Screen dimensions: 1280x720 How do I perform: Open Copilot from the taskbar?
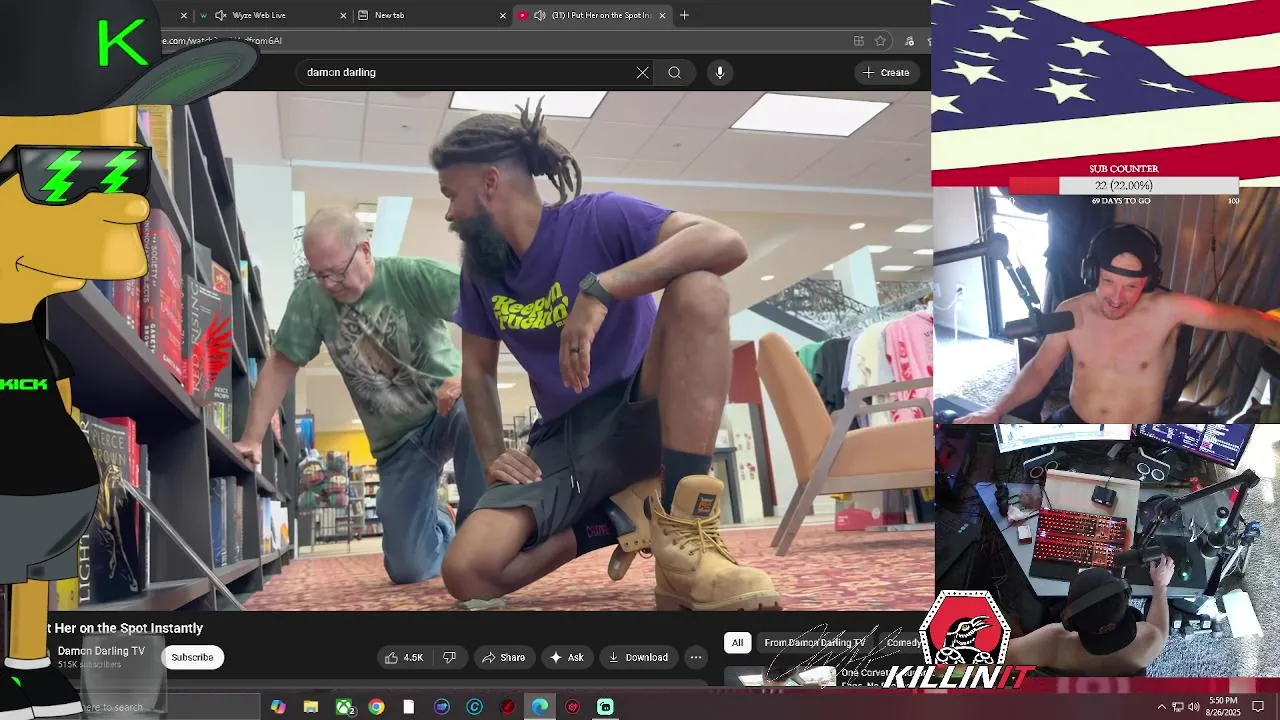[278, 707]
